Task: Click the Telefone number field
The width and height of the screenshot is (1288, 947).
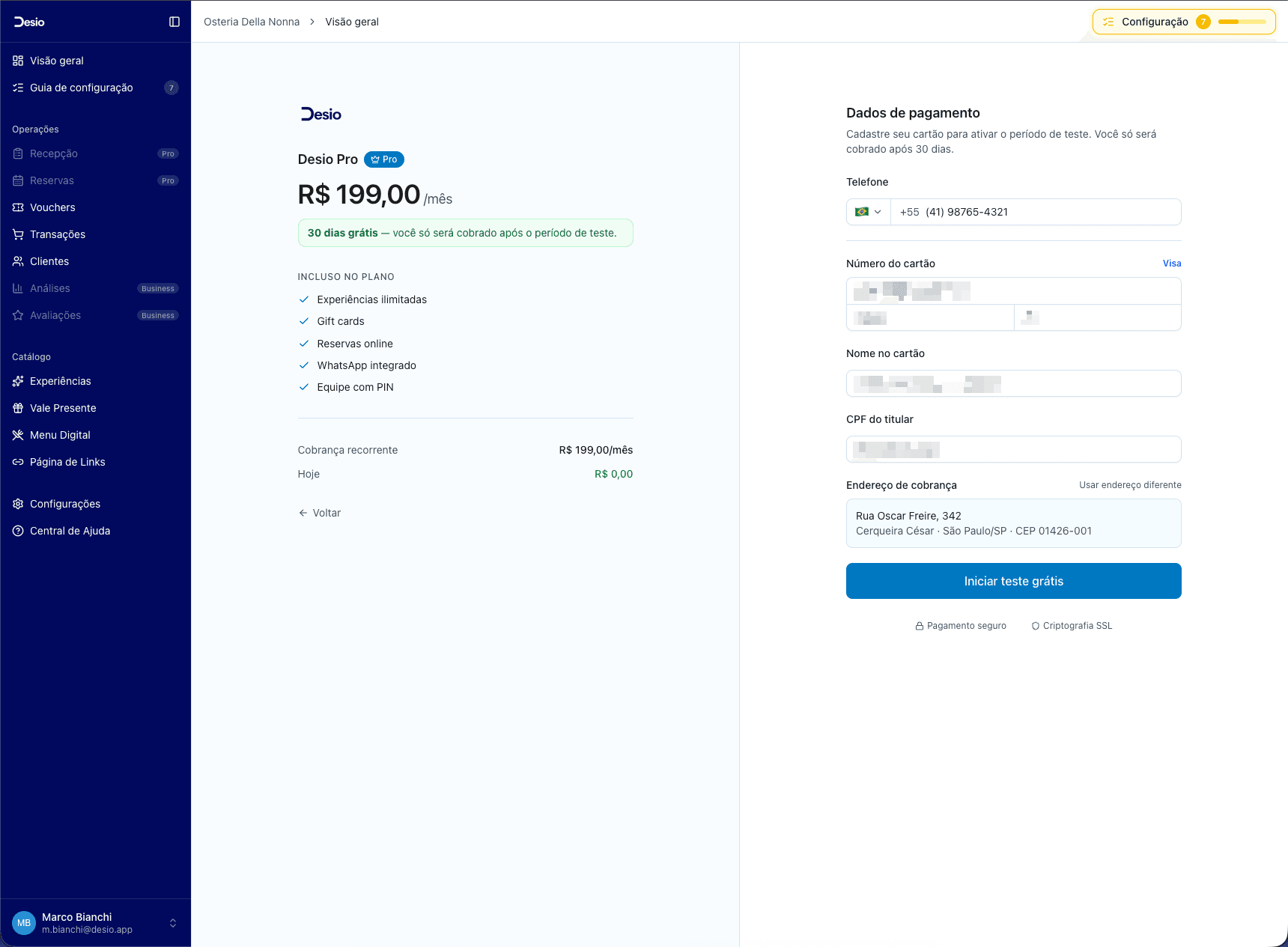Action: click(x=1036, y=212)
